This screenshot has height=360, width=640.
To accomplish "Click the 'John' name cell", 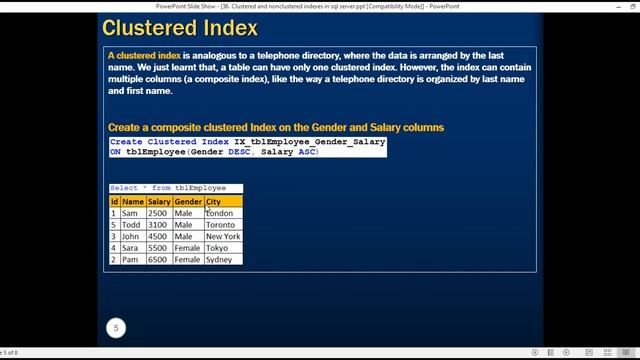I will (133, 236).
